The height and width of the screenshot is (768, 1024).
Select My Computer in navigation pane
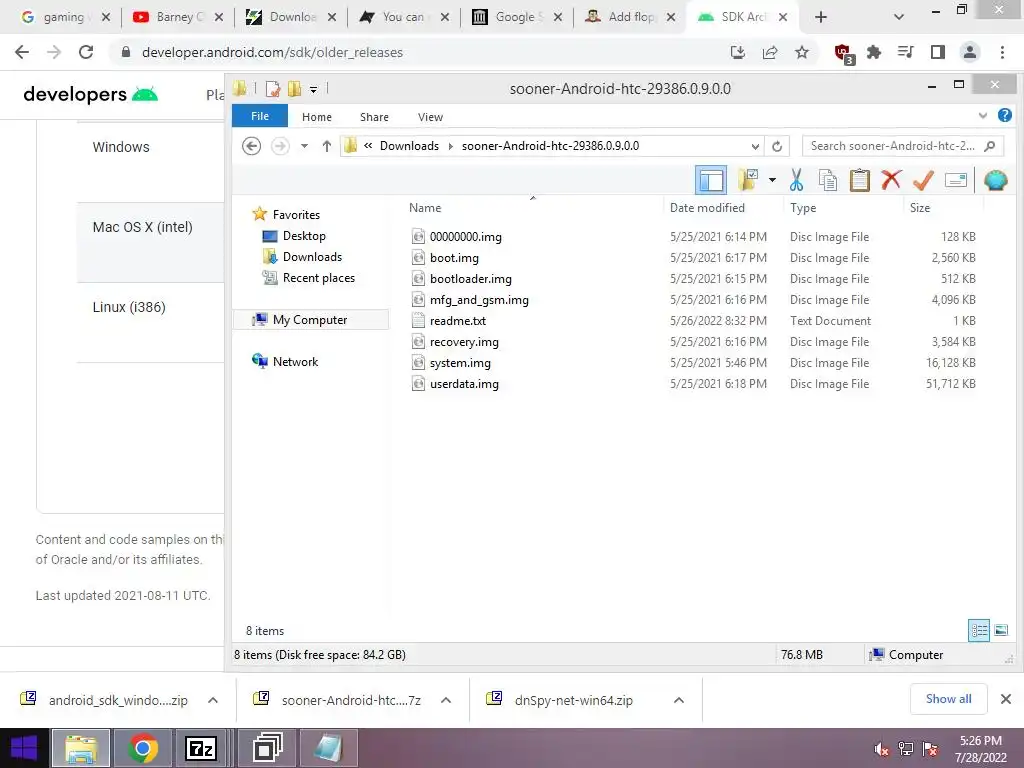(x=310, y=319)
